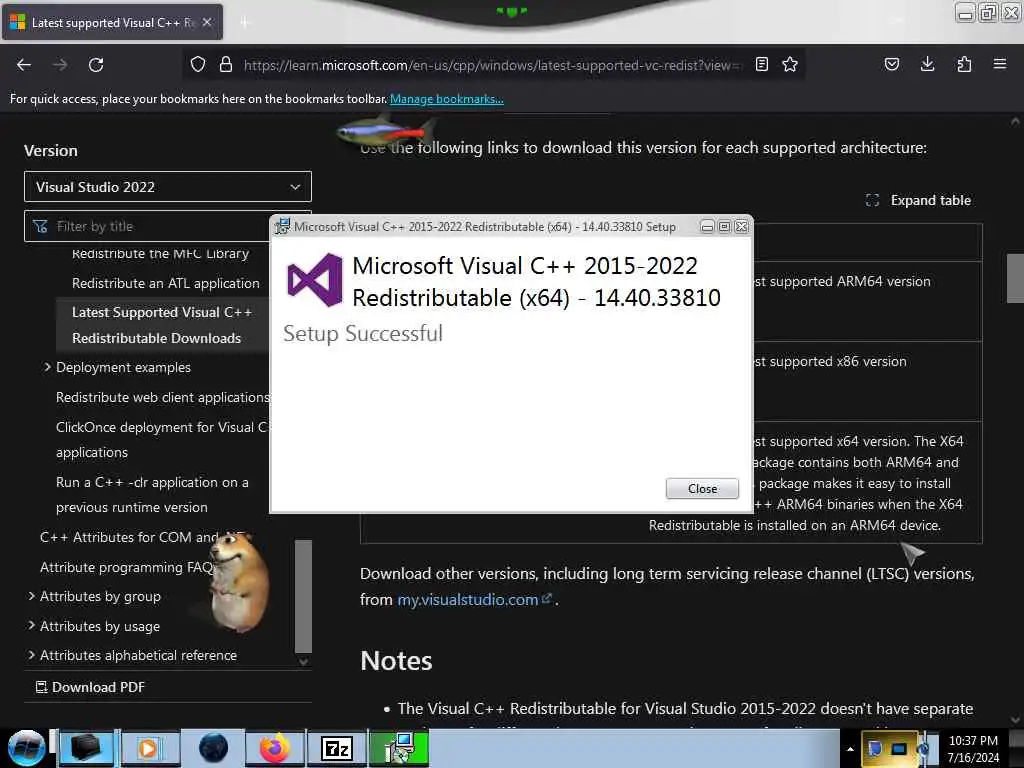1024x768 pixels.
Task: Select Latest Supported Visual C++ Redistributable Downloads
Action: (x=161, y=325)
